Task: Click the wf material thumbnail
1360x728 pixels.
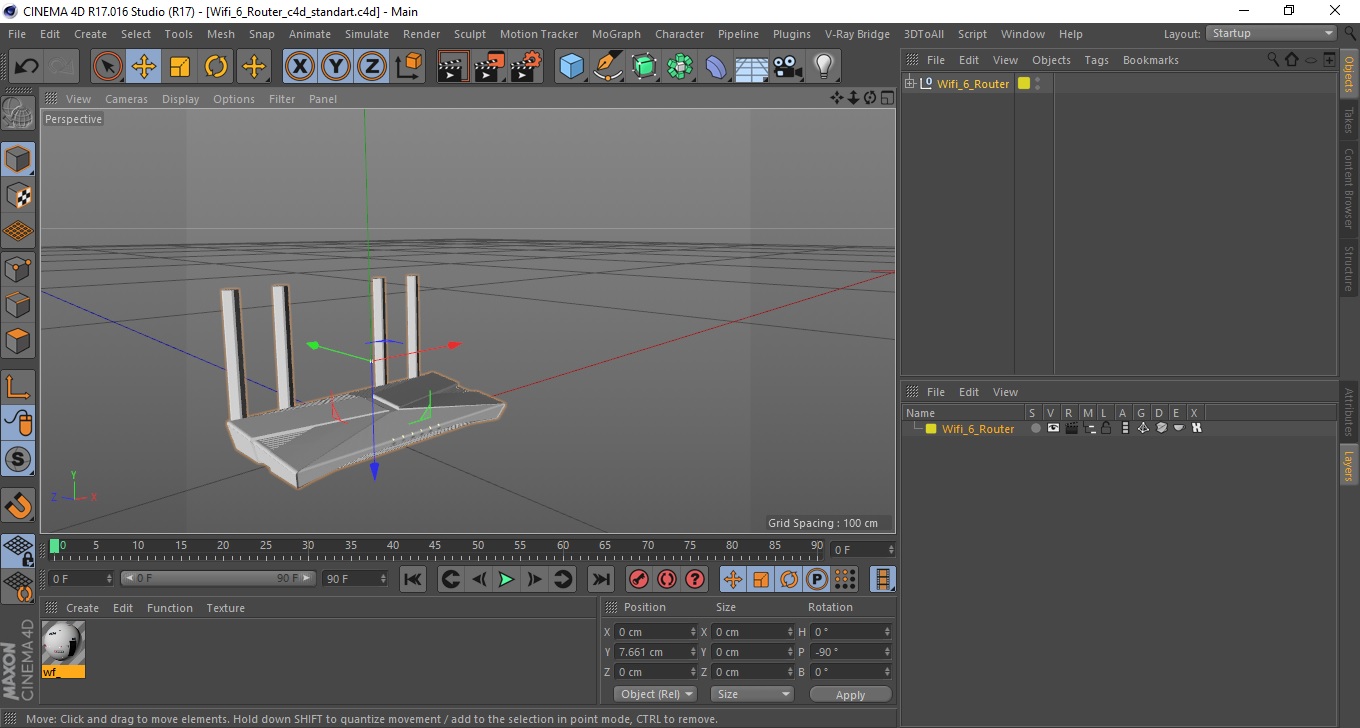Action: (x=63, y=643)
